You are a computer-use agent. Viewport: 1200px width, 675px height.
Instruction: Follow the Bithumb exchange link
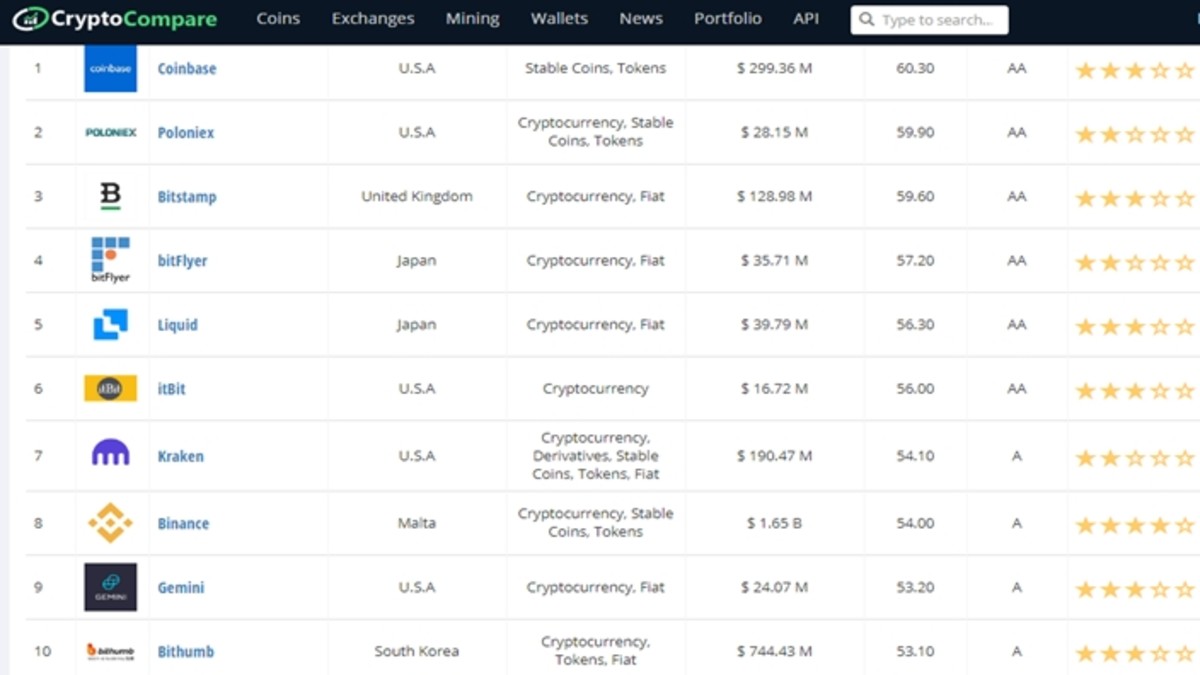[185, 651]
